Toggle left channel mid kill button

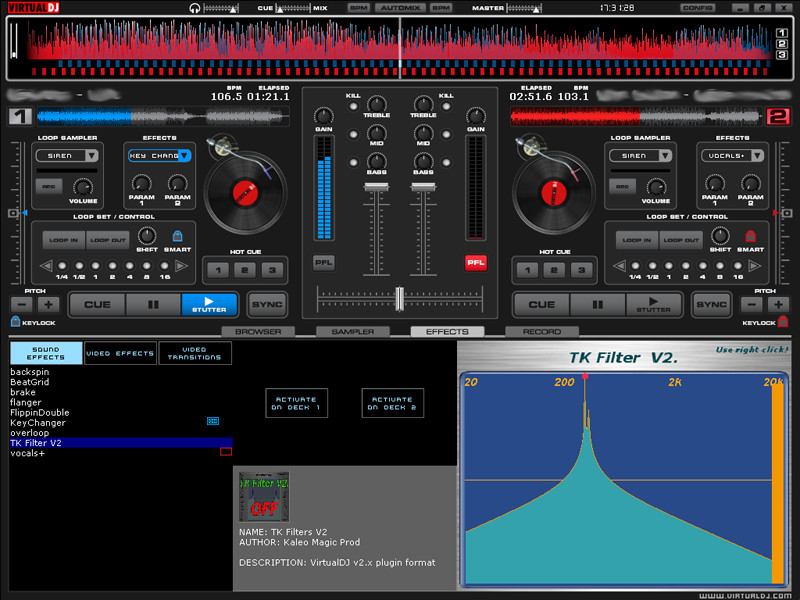coord(353,135)
